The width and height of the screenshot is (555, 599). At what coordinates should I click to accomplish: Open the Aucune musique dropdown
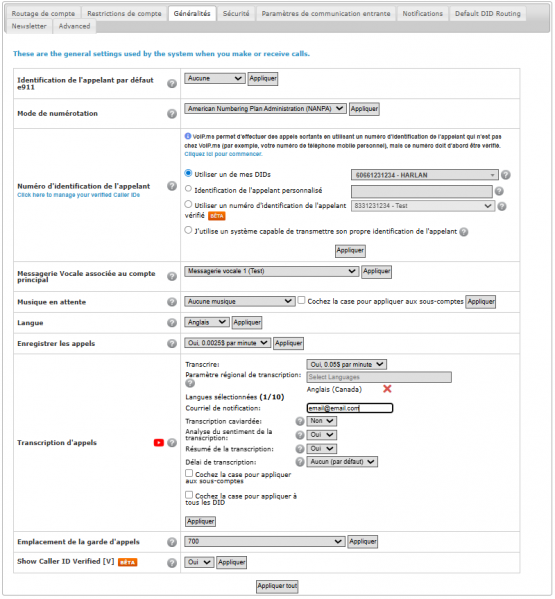point(239,301)
